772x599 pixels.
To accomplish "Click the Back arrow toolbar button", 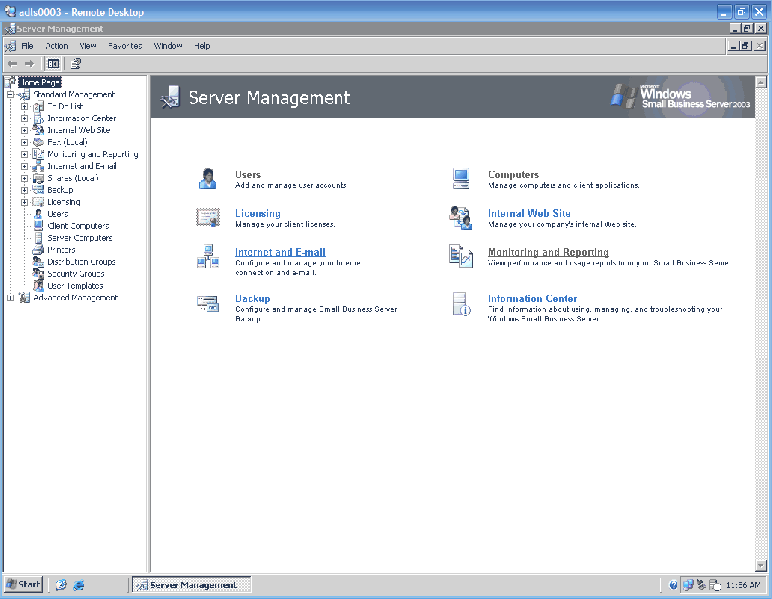I will [x=13, y=63].
